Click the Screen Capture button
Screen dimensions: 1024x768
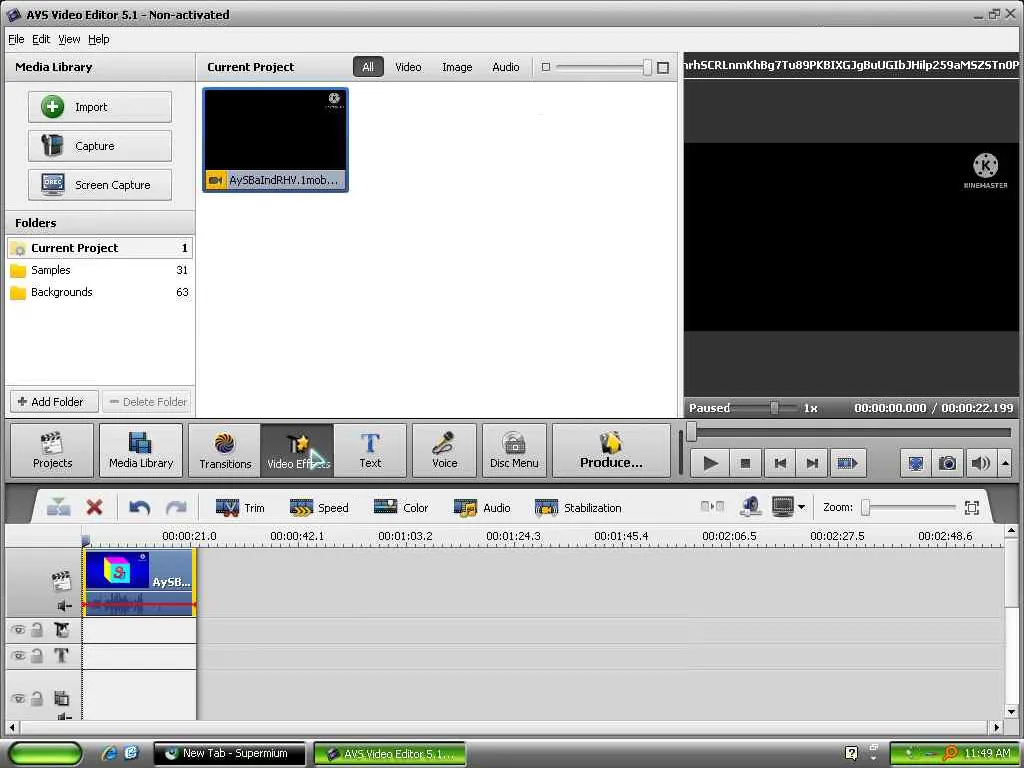100,185
